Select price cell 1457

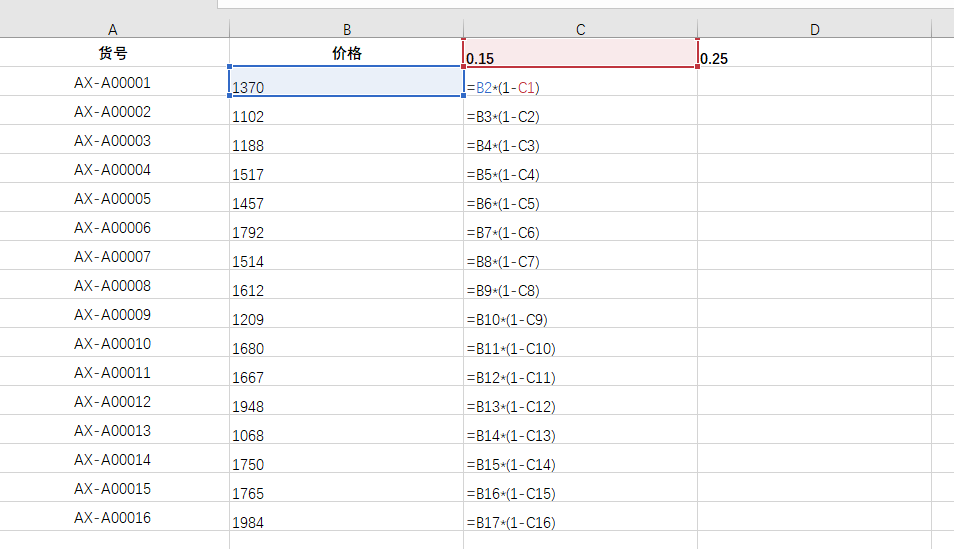tap(347, 198)
